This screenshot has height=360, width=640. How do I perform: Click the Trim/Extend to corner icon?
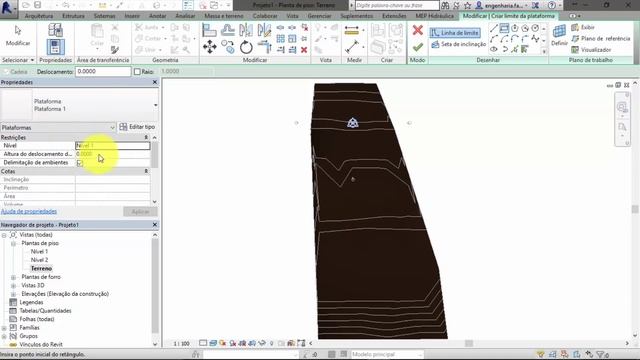(x=264, y=47)
